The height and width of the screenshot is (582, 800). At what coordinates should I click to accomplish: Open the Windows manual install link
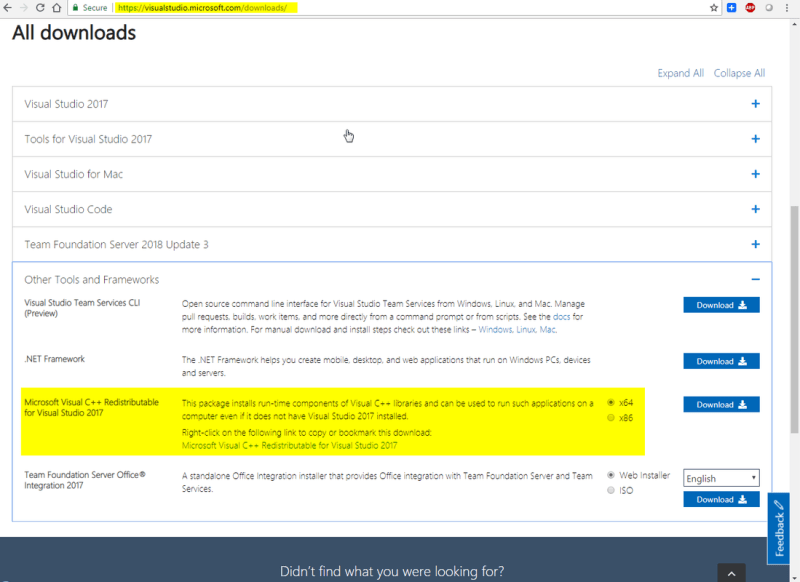coord(495,330)
